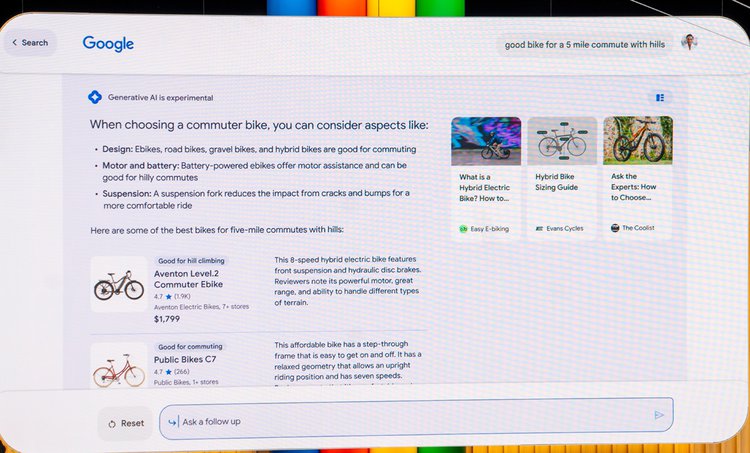Click the 'Good for hill climbing' tag

pyautogui.click(x=191, y=261)
